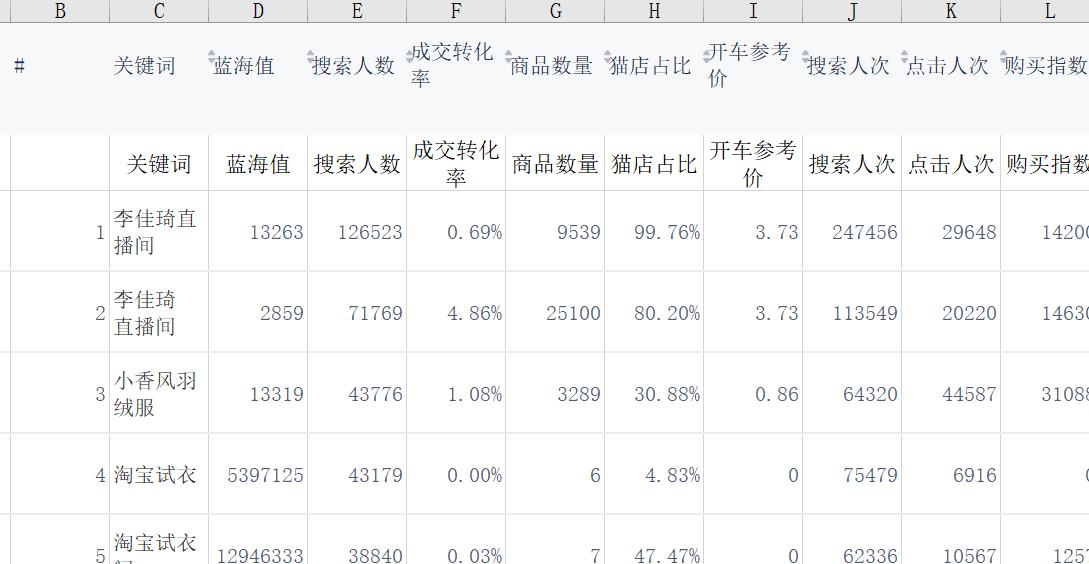
Task: Click sort arrows before 点击人次 in gray strip
Action: 904,56
